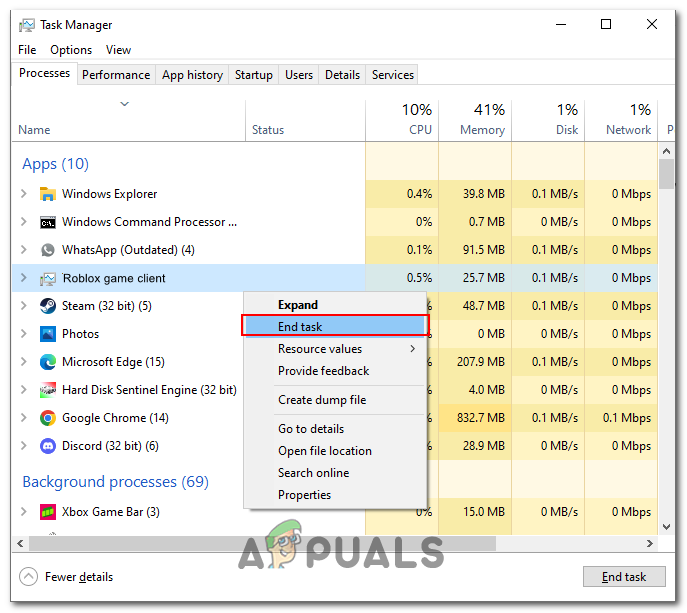Expand the Xbox Game Bar process group
The width and height of the screenshot is (687, 613).
point(24,512)
